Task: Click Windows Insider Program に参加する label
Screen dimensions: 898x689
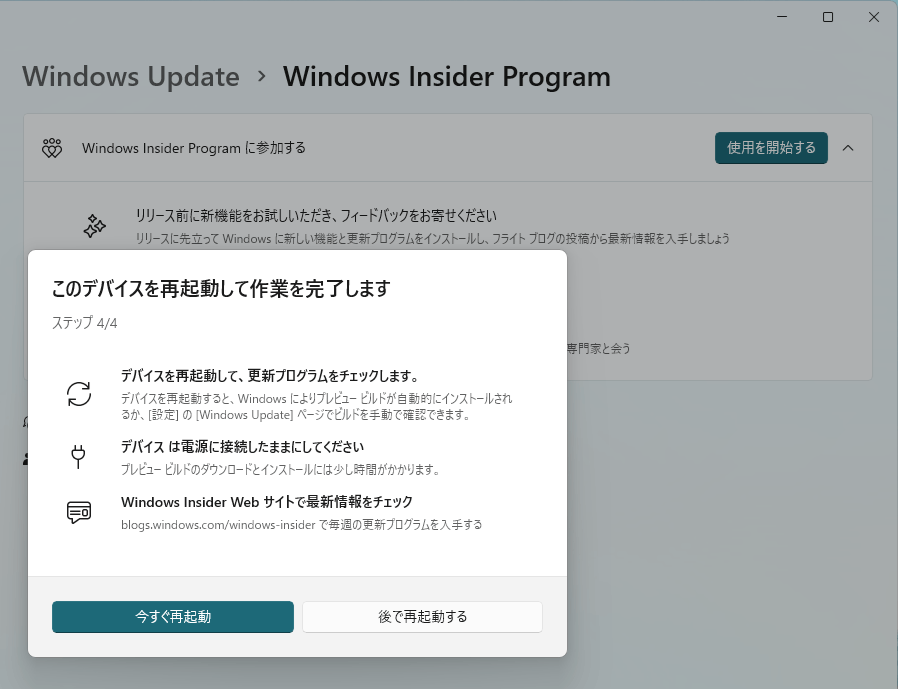Action: tap(194, 148)
